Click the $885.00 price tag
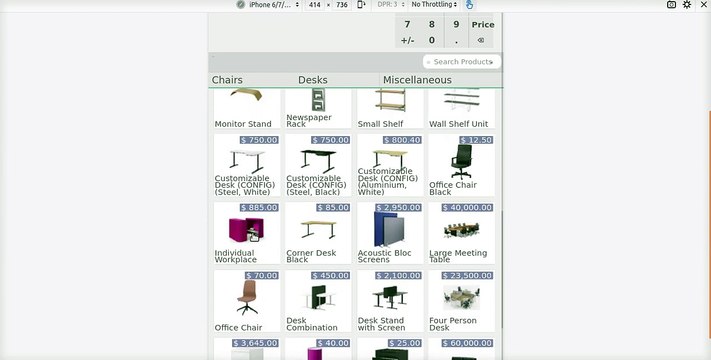Screen dimensions: 711x360 259,208
